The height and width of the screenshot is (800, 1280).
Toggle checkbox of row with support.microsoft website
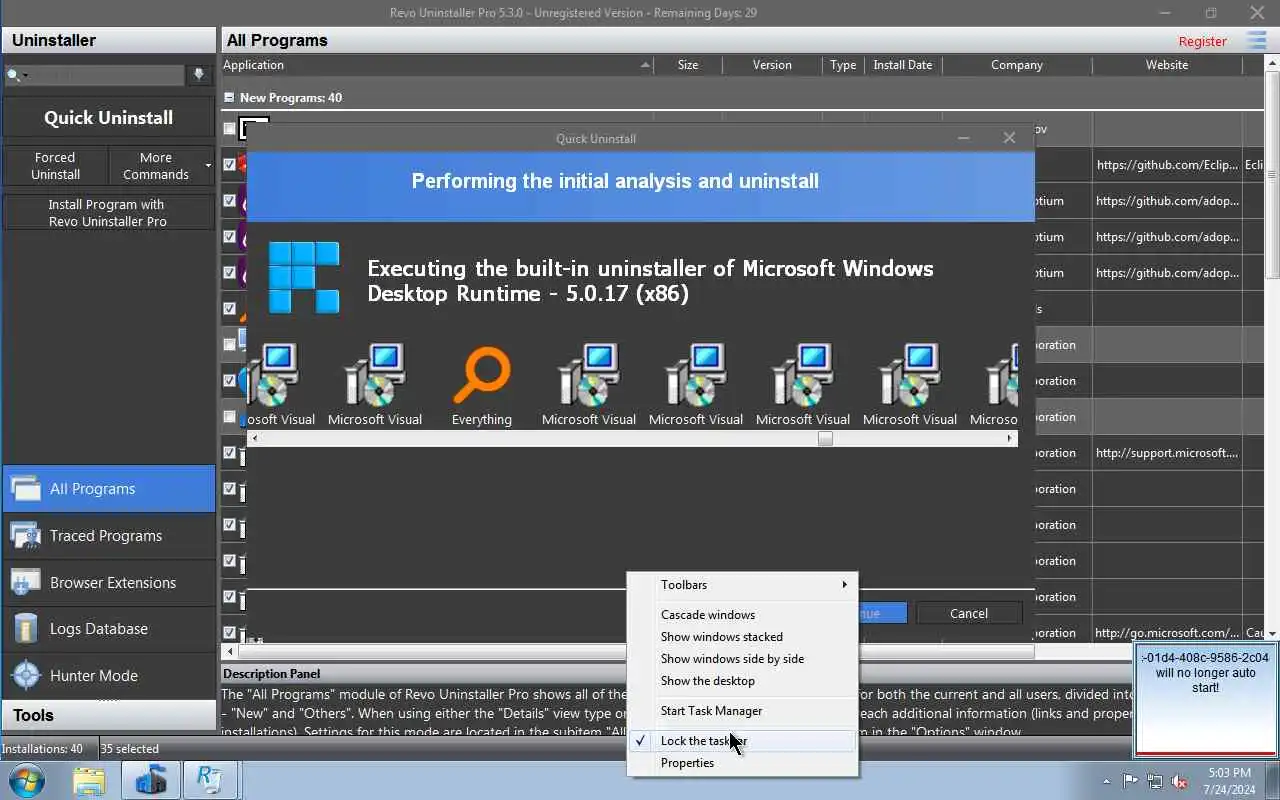pyautogui.click(x=230, y=453)
